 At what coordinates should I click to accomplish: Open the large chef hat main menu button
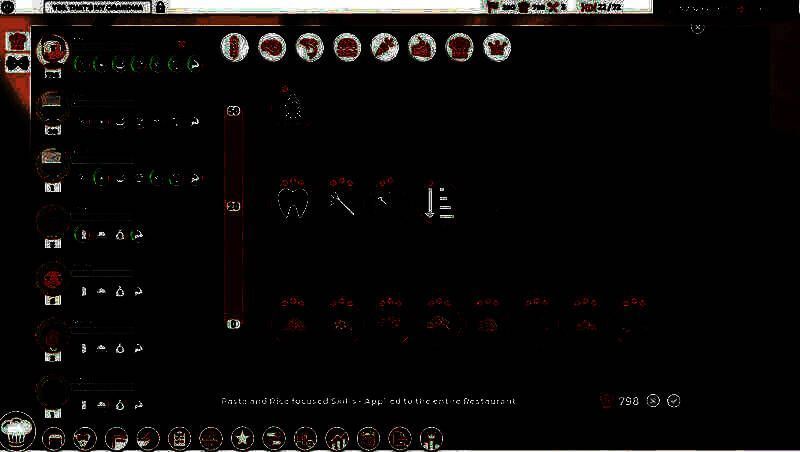click(x=19, y=432)
